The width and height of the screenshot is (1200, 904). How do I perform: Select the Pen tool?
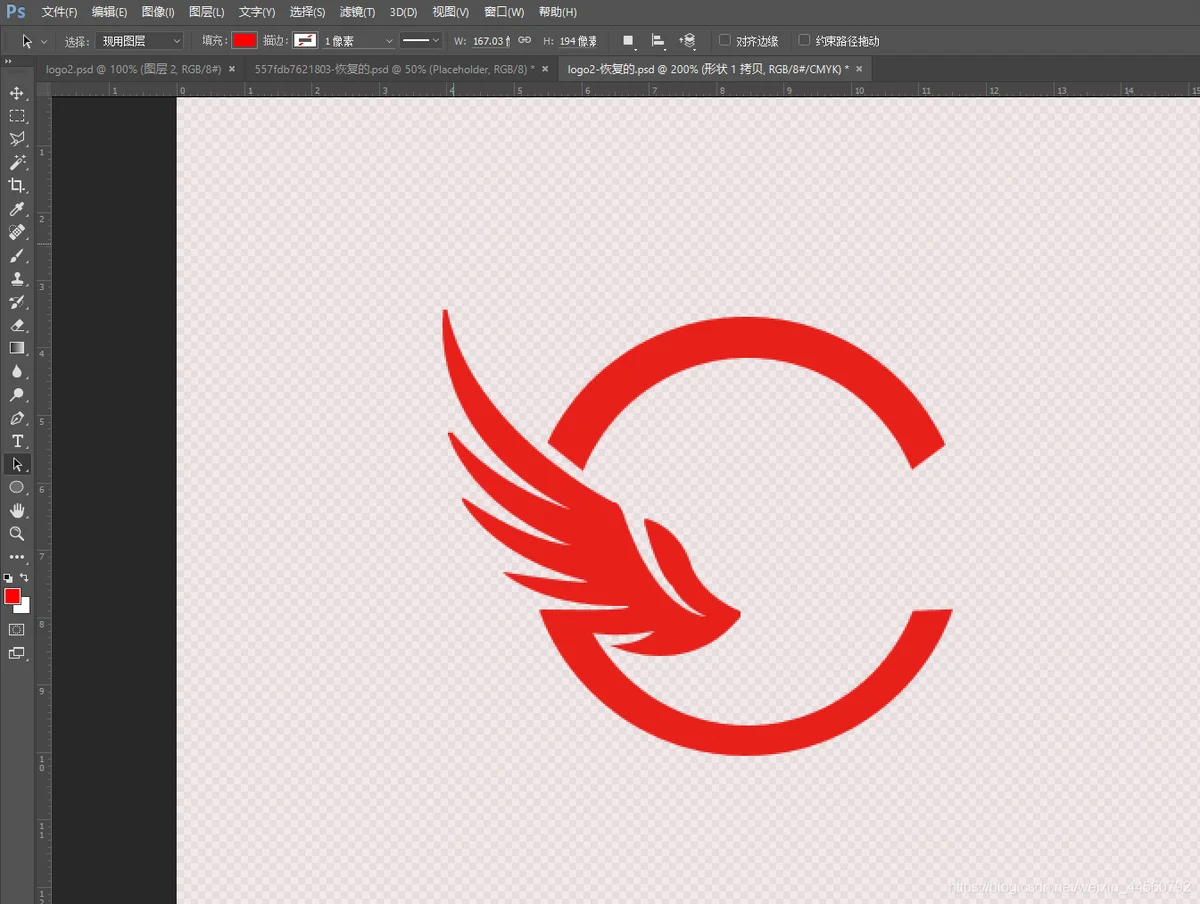coord(17,418)
